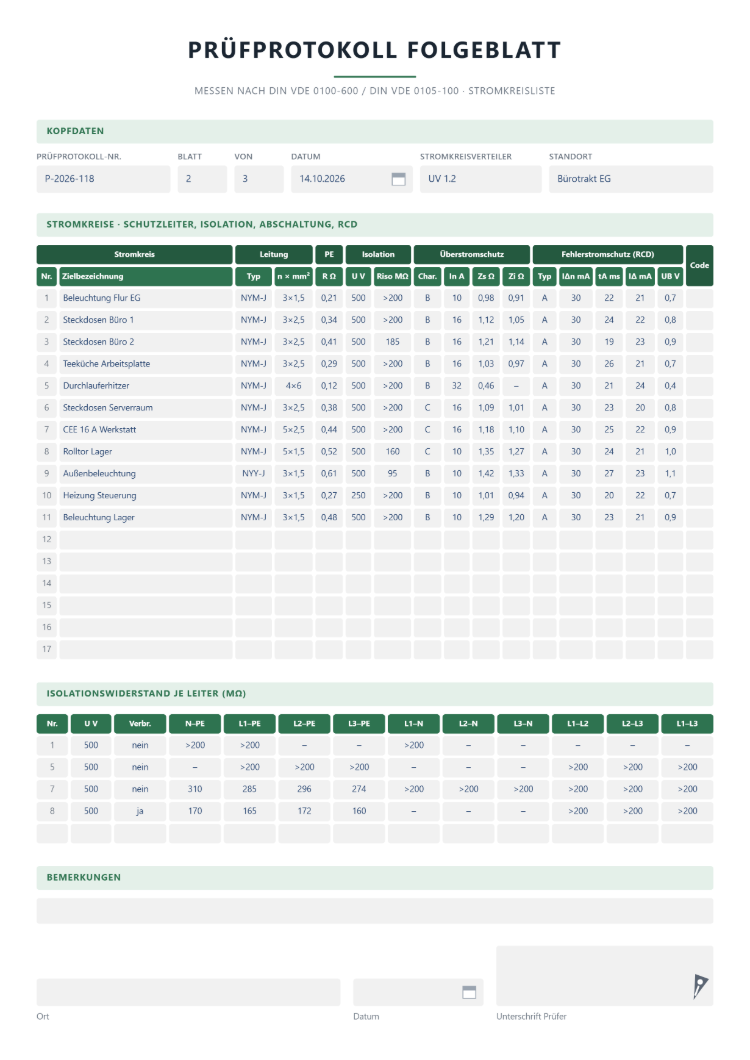The height and width of the screenshot is (1060, 750).
Task: Edit the Standort field Bürotrakt EG
Action: 631,179
